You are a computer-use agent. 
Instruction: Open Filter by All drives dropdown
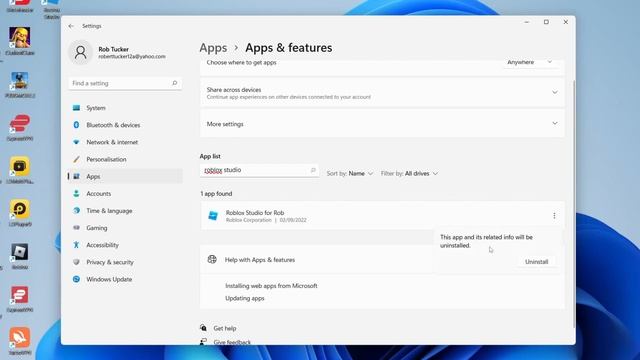[409, 173]
